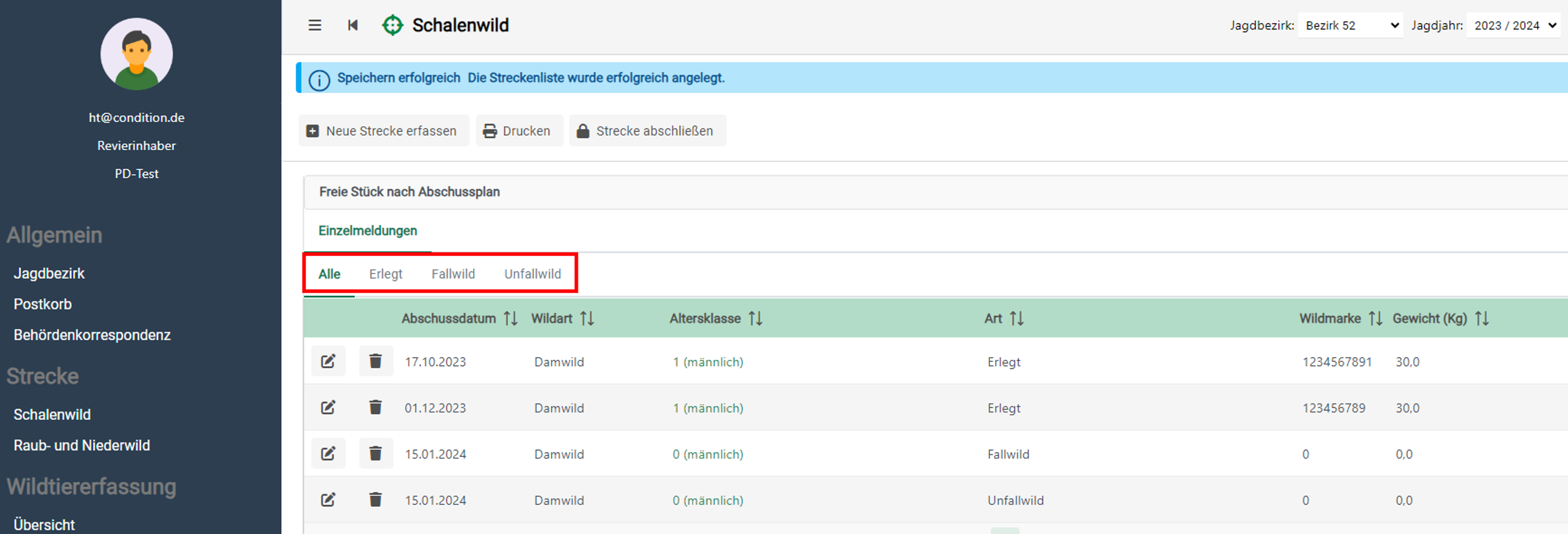This screenshot has height=534, width=1568.
Task: Switch to the Erlegt filter tab
Action: tap(385, 274)
